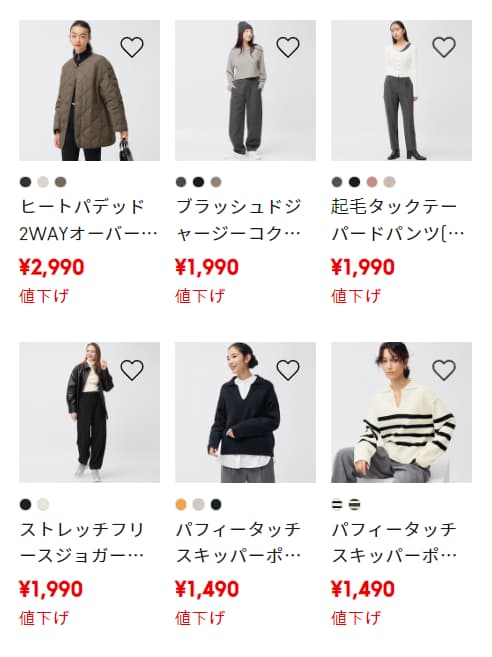Open the ヒートパデッド 2WAYオーバー product title
This screenshot has width=492, height=657.
click(88, 220)
